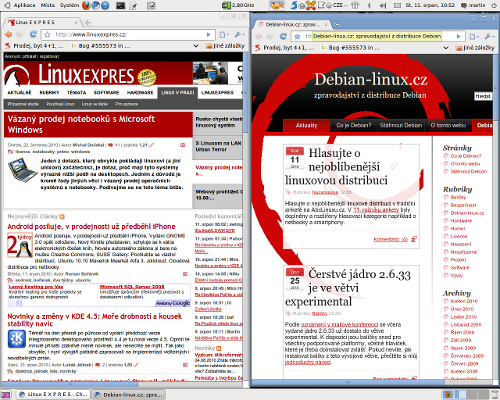Open headline 'Vázaný prodej notebooků s Microsoft Windows'
This screenshot has height=400, width=500.
tap(81, 124)
